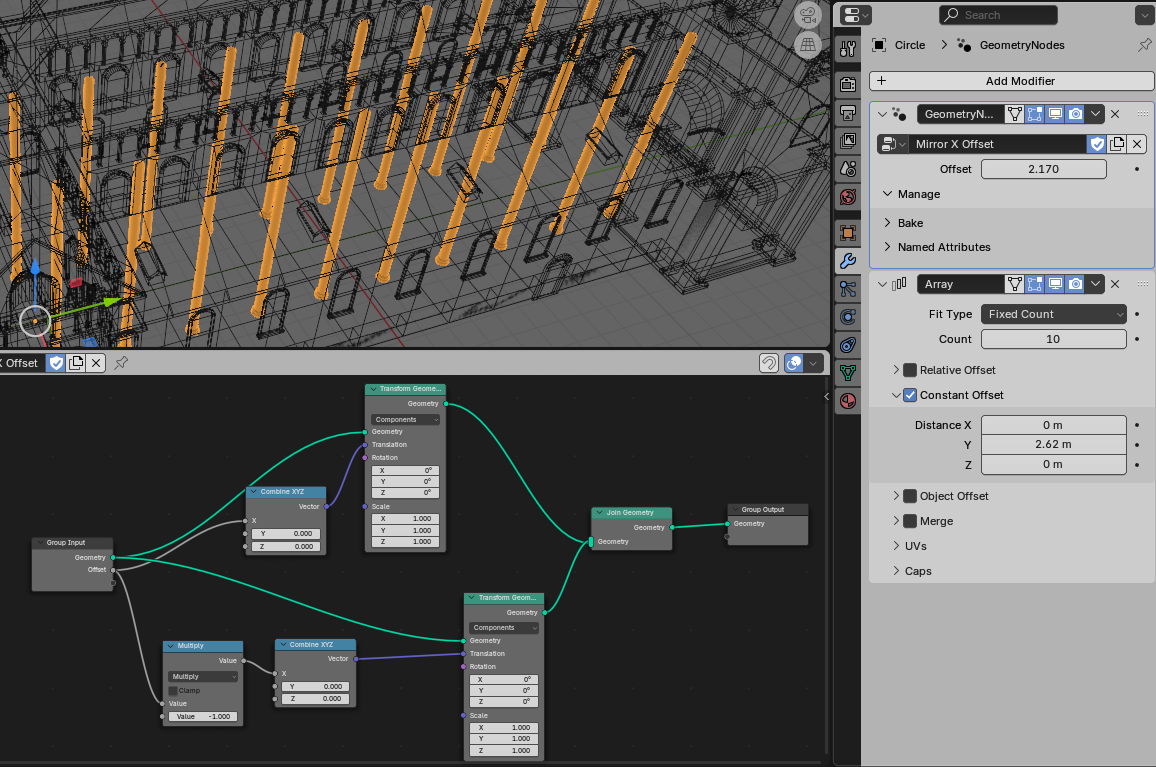Open the Render properties tab
Screen dimensions: 1156x767
[x=848, y=83]
